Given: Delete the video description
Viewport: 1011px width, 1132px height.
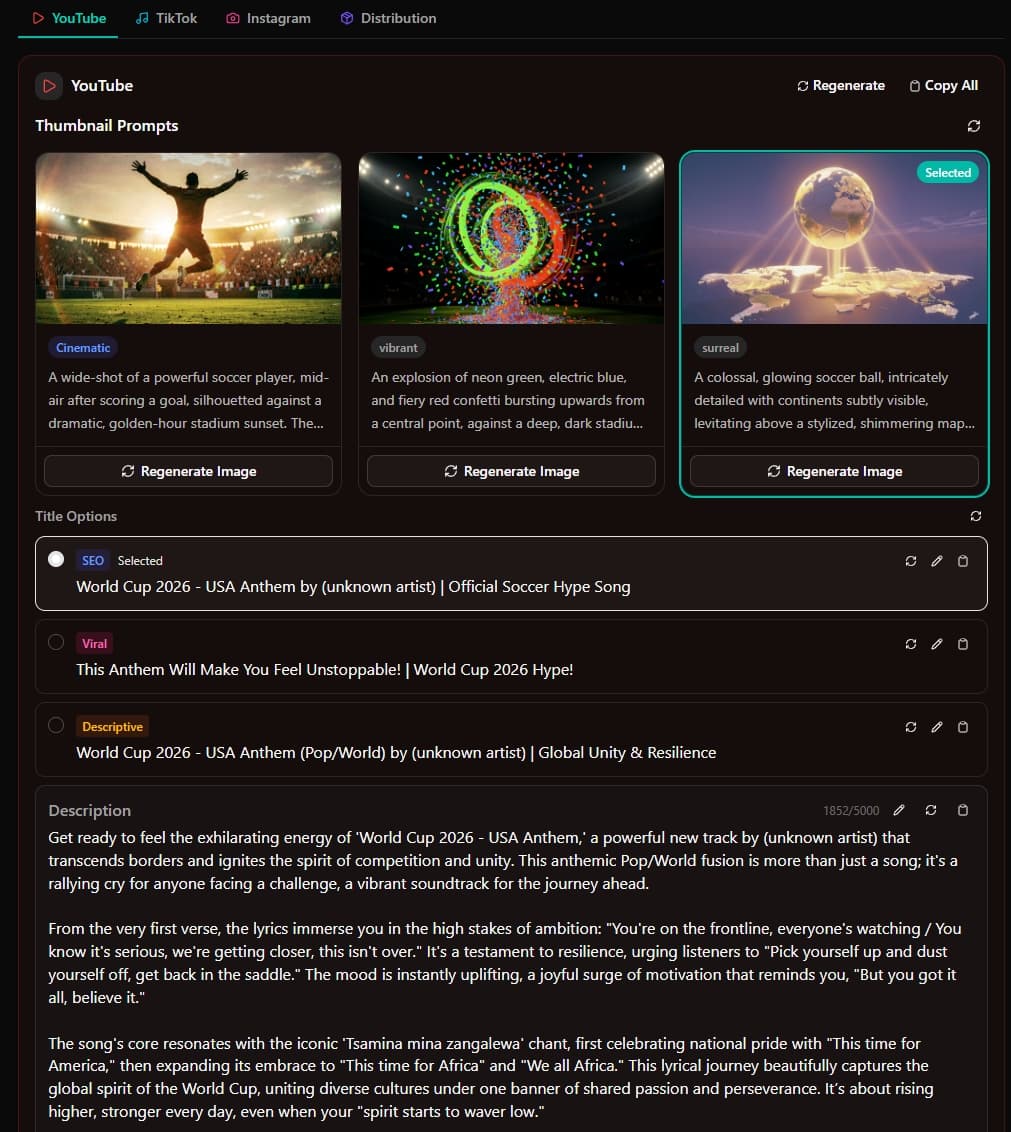Looking at the screenshot, I should pos(962,810).
